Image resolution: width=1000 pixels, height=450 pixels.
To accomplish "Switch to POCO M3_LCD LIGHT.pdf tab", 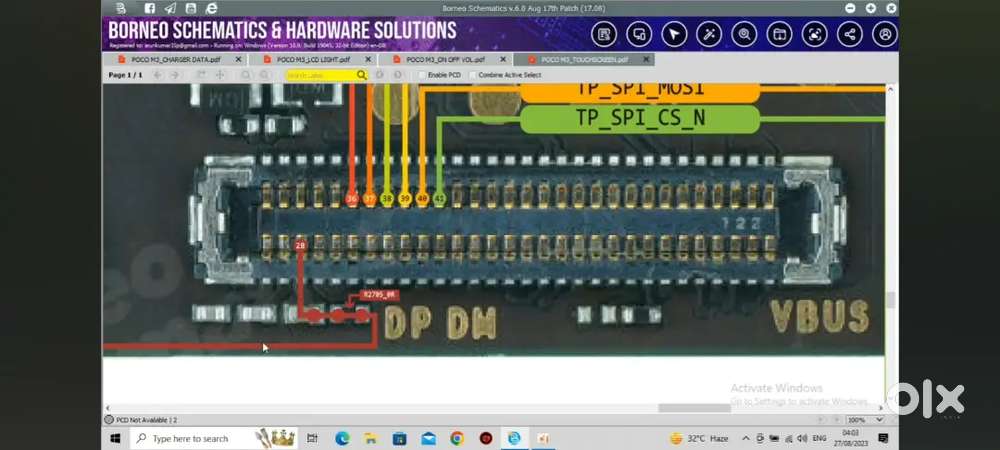I will point(312,59).
